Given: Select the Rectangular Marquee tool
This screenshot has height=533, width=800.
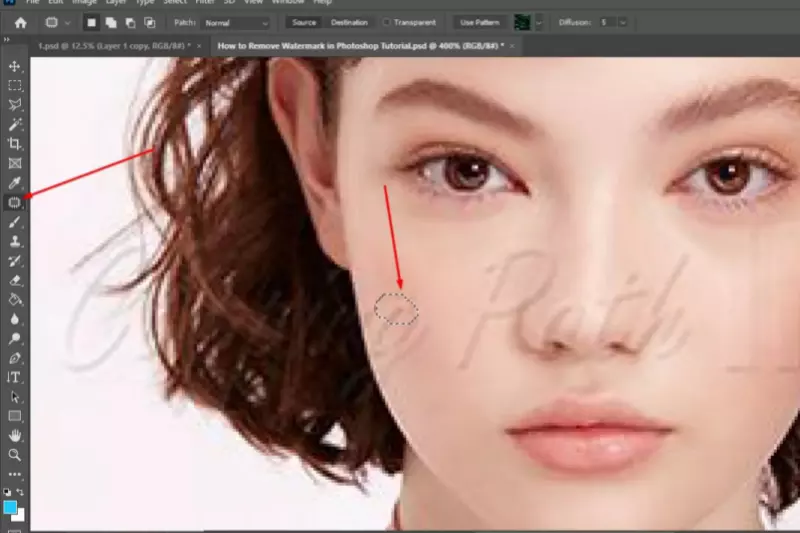Looking at the screenshot, I should click(x=14, y=85).
